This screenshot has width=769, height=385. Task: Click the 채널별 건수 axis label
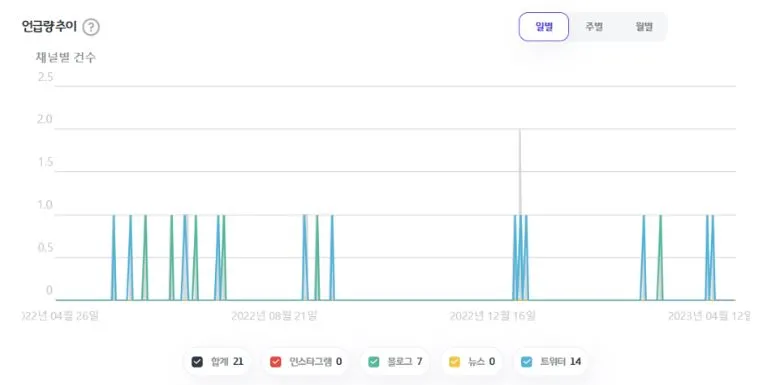point(65,57)
